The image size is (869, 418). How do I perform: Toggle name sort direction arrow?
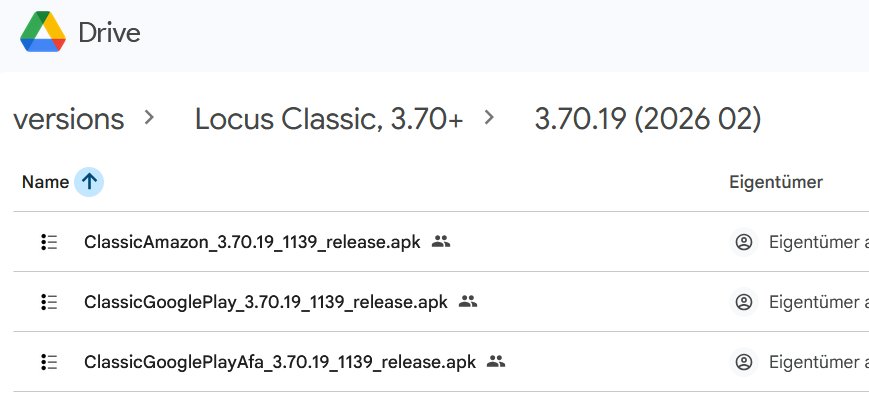[x=89, y=182]
